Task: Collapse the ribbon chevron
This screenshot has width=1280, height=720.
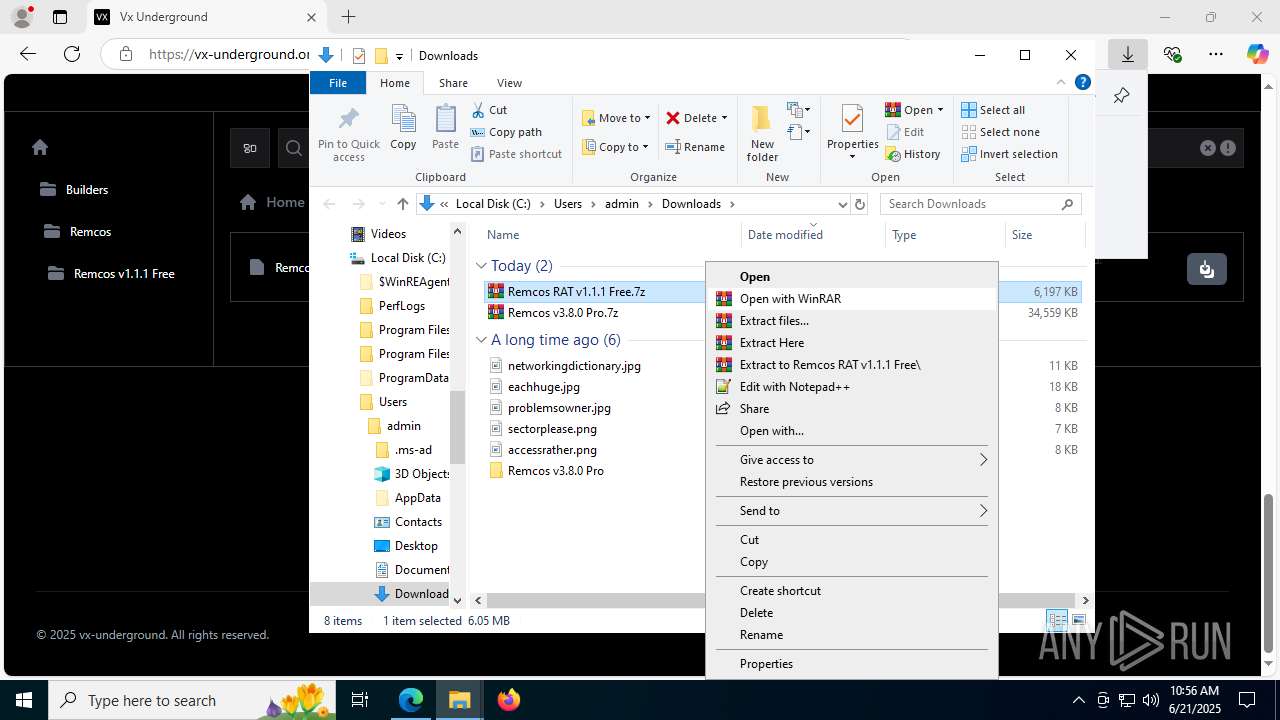Action: coord(1061,83)
